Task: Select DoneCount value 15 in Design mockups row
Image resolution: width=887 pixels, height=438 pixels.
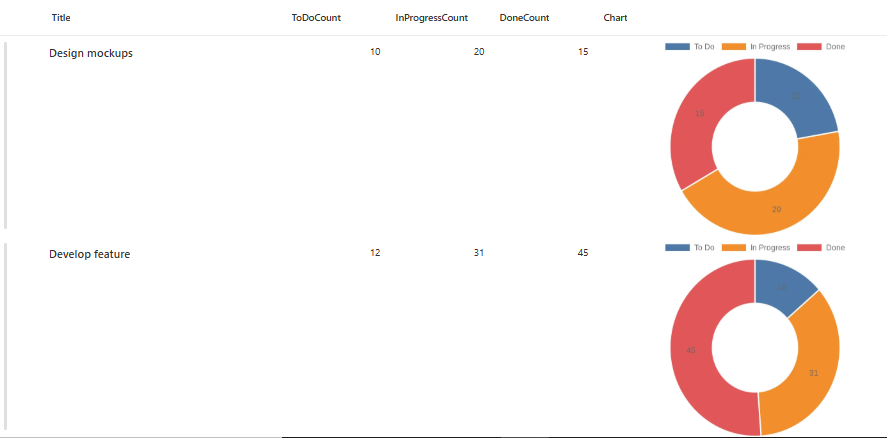Action: pos(583,52)
